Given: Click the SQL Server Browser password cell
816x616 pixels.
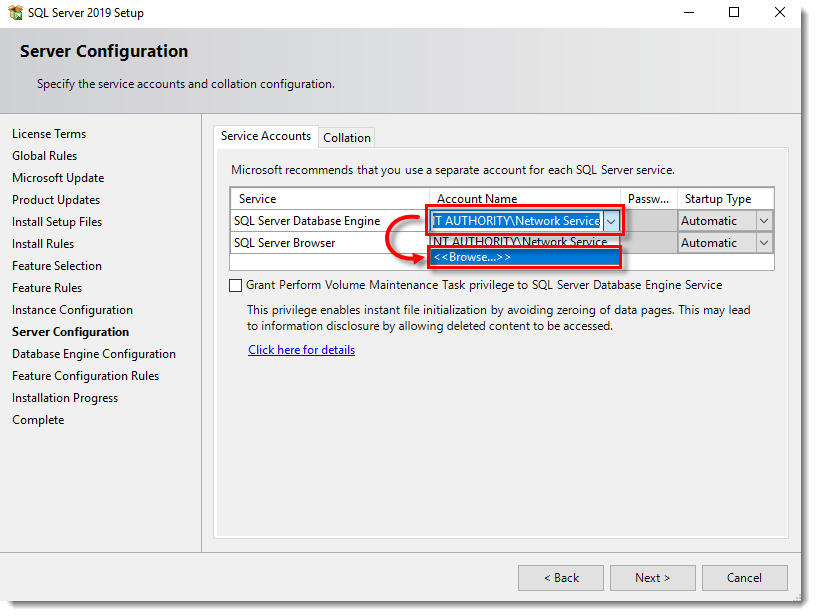Looking at the screenshot, I should coord(649,243).
